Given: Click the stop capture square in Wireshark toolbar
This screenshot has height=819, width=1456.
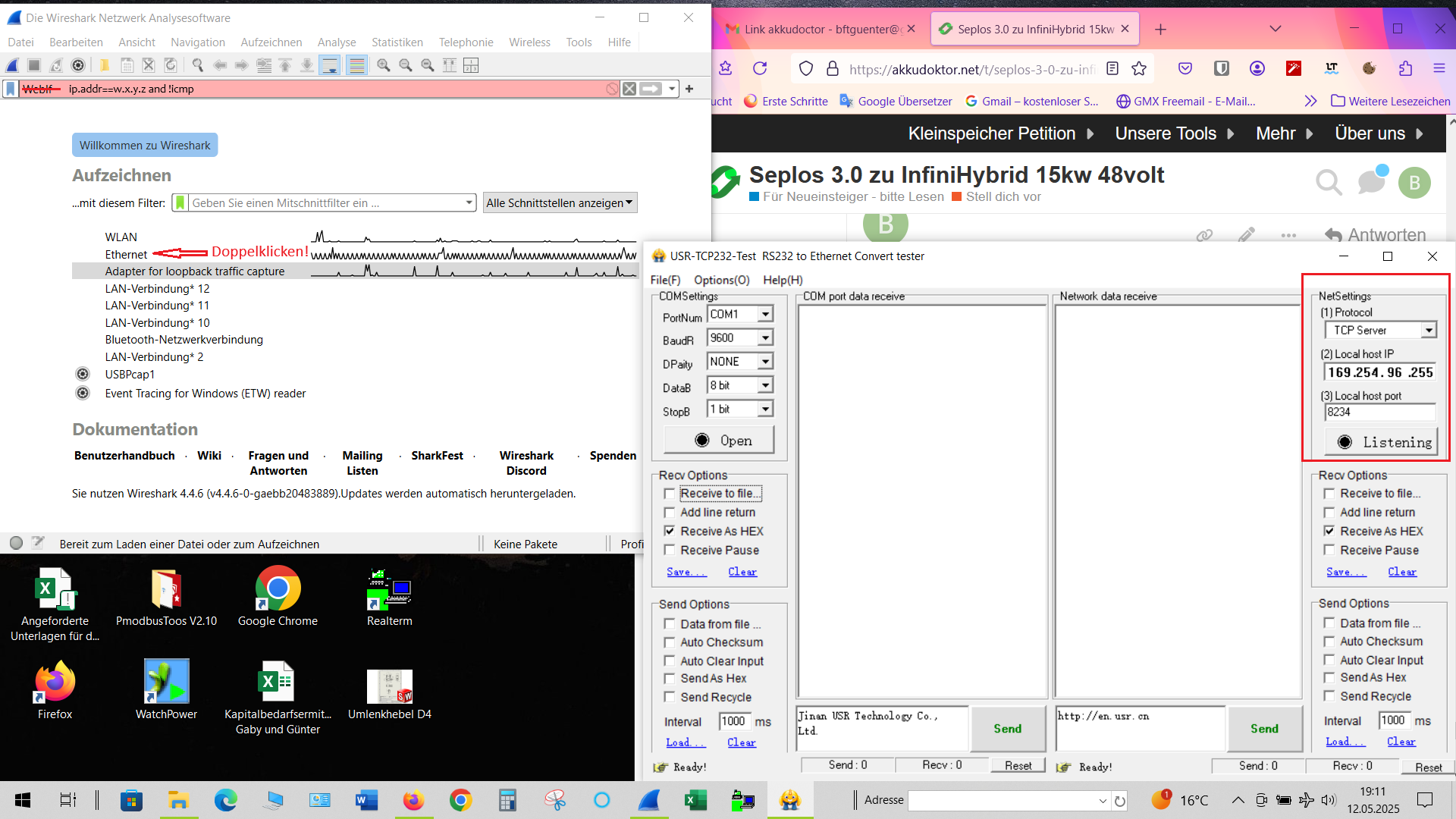Looking at the screenshot, I should [x=34, y=66].
